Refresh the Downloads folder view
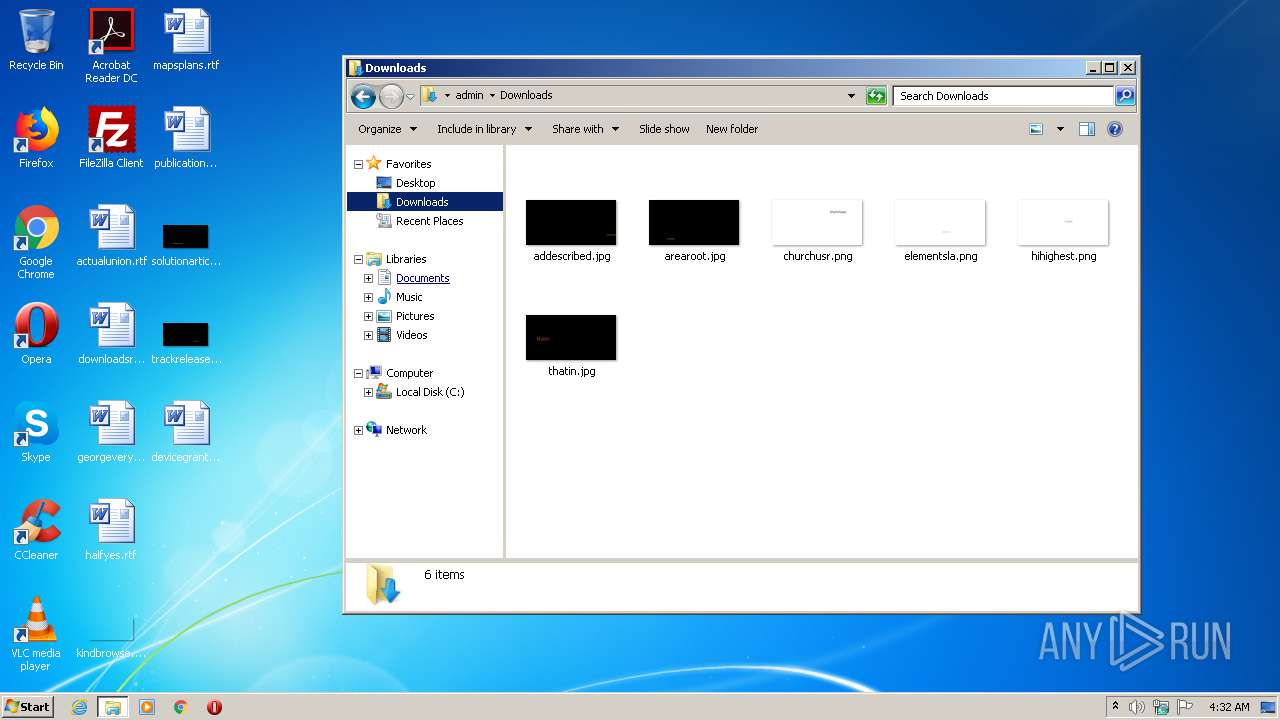Screen dimensions: 1280x720 (x=876, y=96)
